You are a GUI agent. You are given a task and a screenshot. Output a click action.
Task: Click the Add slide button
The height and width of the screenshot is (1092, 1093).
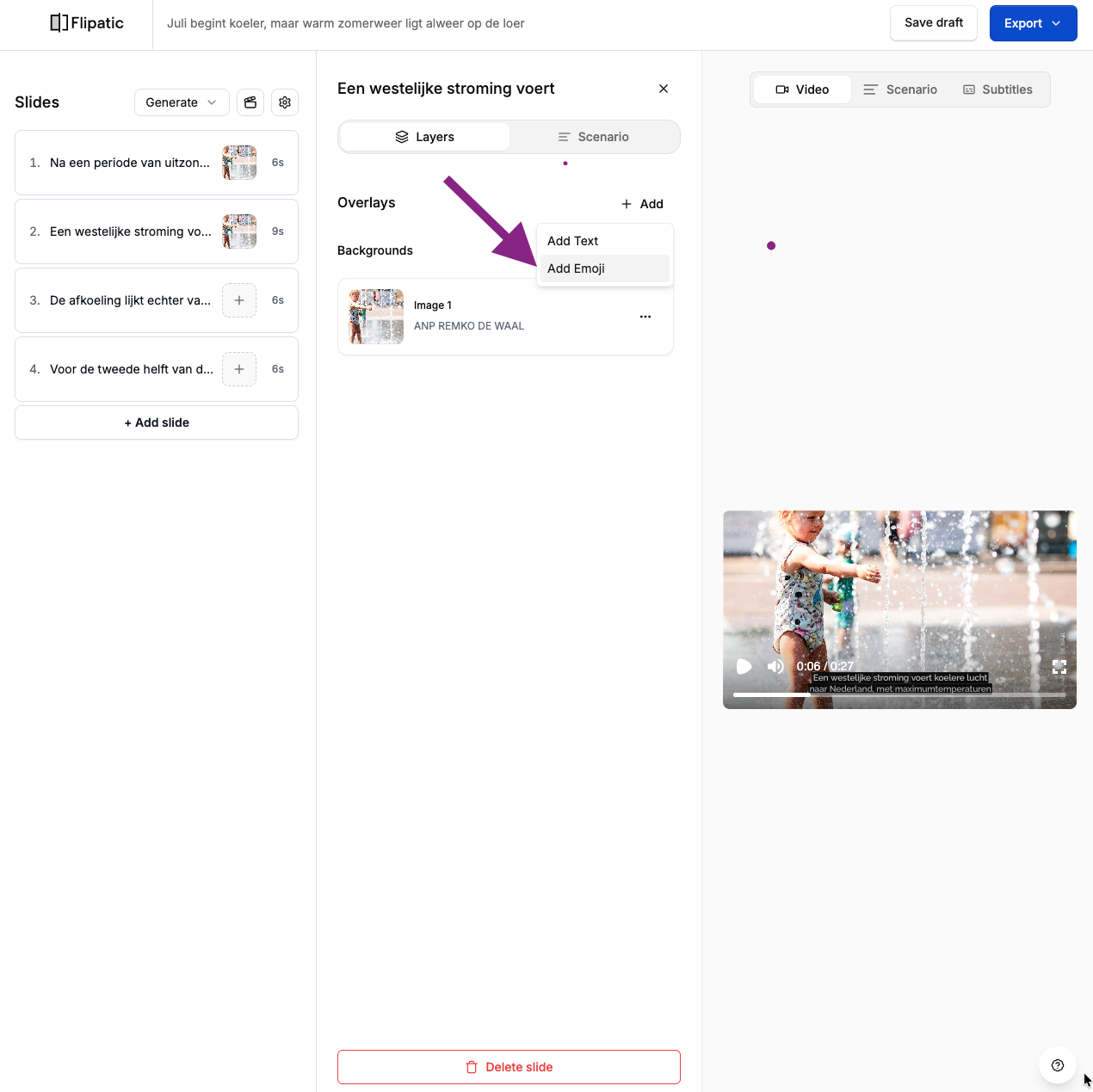click(x=157, y=423)
